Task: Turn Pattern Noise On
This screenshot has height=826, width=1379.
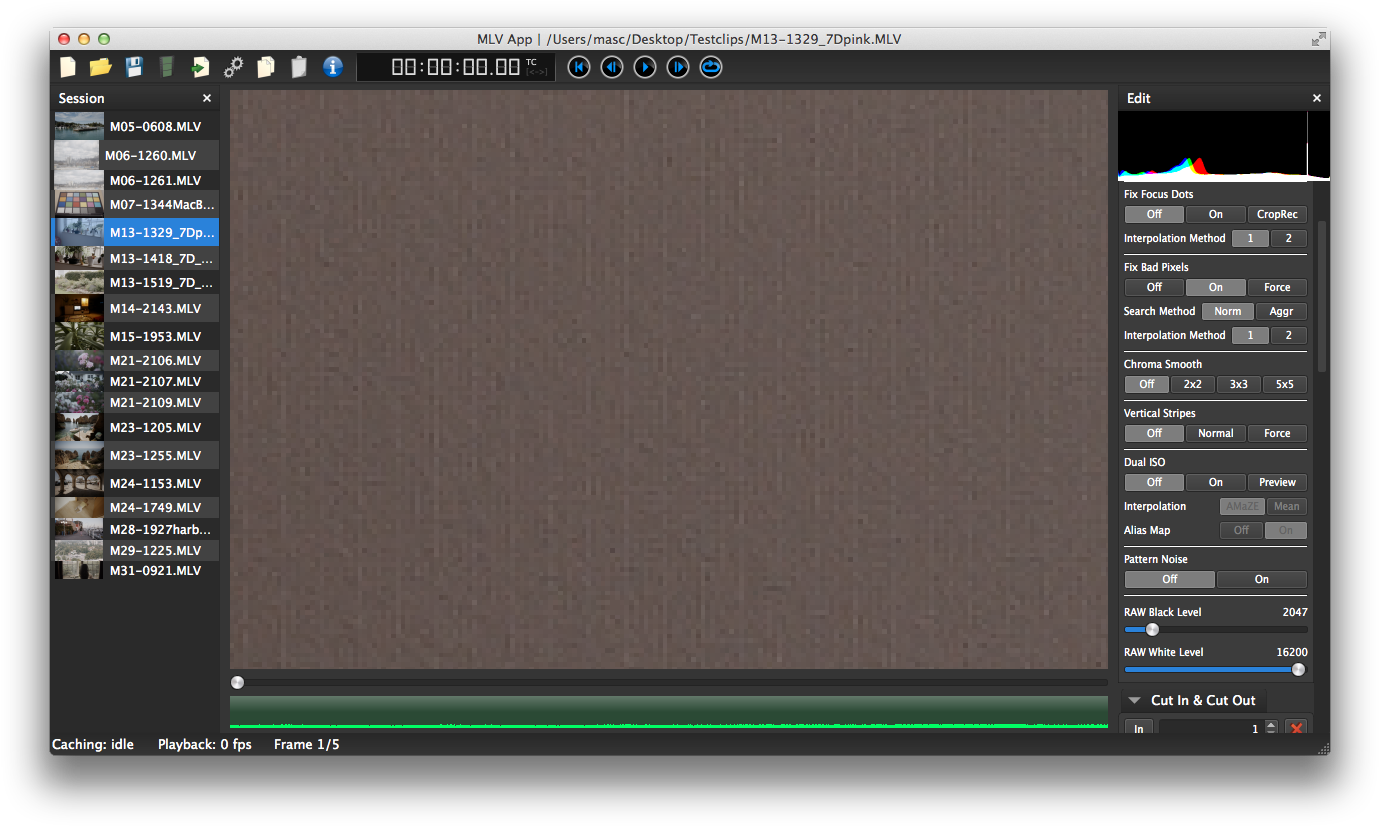Action: click(x=1261, y=579)
